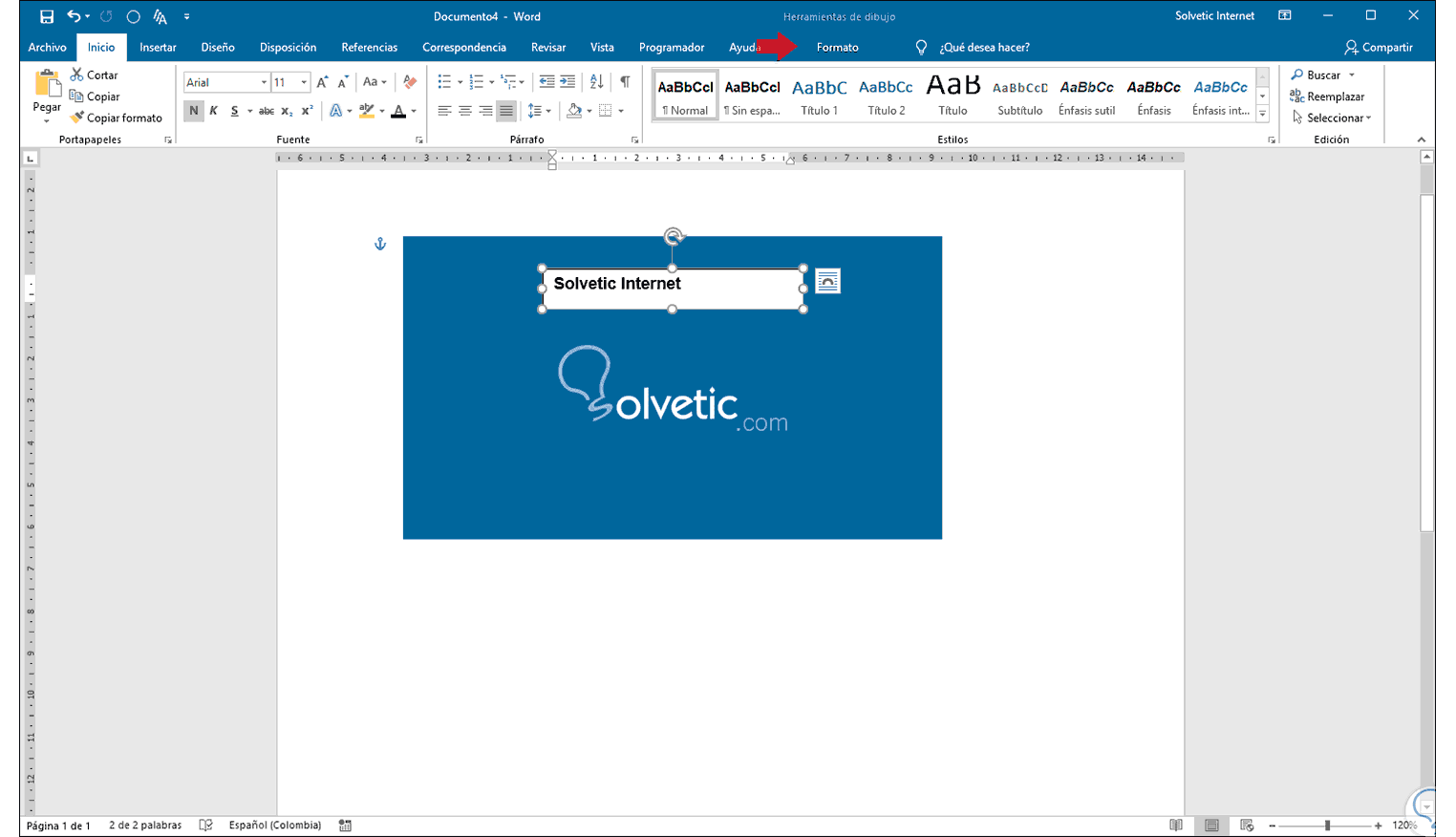Image resolution: width=1456 pixels, height=837 pixels.
Task: Click the Español (Colombia) language indicator
Action: 275,826
